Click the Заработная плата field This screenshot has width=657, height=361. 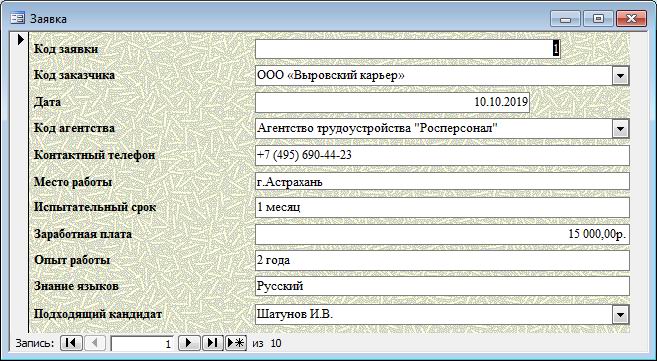click(442, 234)
